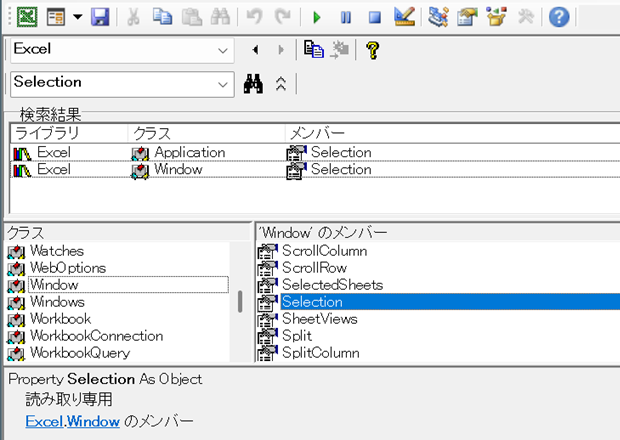This screenshot has height=440, width=620.
Task: Click the メンバー column header
Action: 452,133
